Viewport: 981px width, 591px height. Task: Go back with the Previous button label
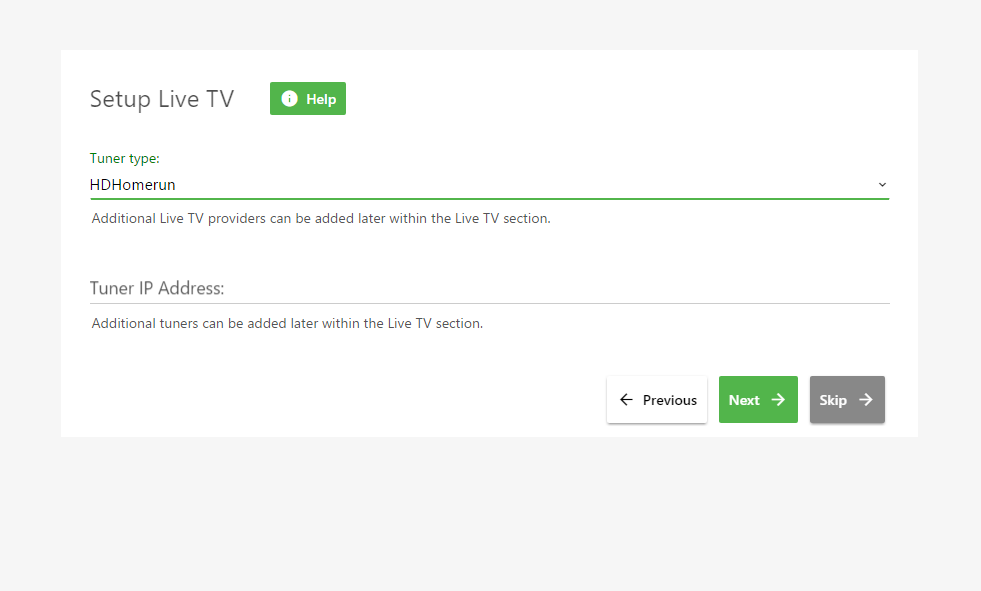tap(669, 400)
